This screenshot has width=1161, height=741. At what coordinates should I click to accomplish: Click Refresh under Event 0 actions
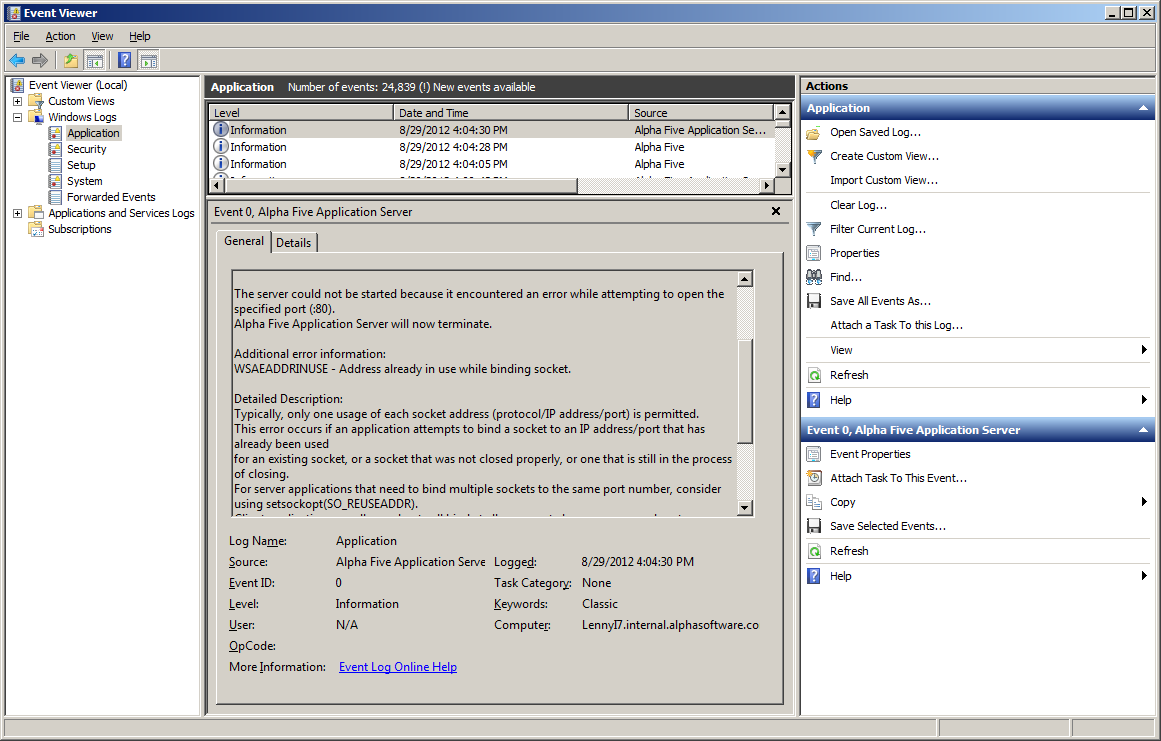pos(849,551)
